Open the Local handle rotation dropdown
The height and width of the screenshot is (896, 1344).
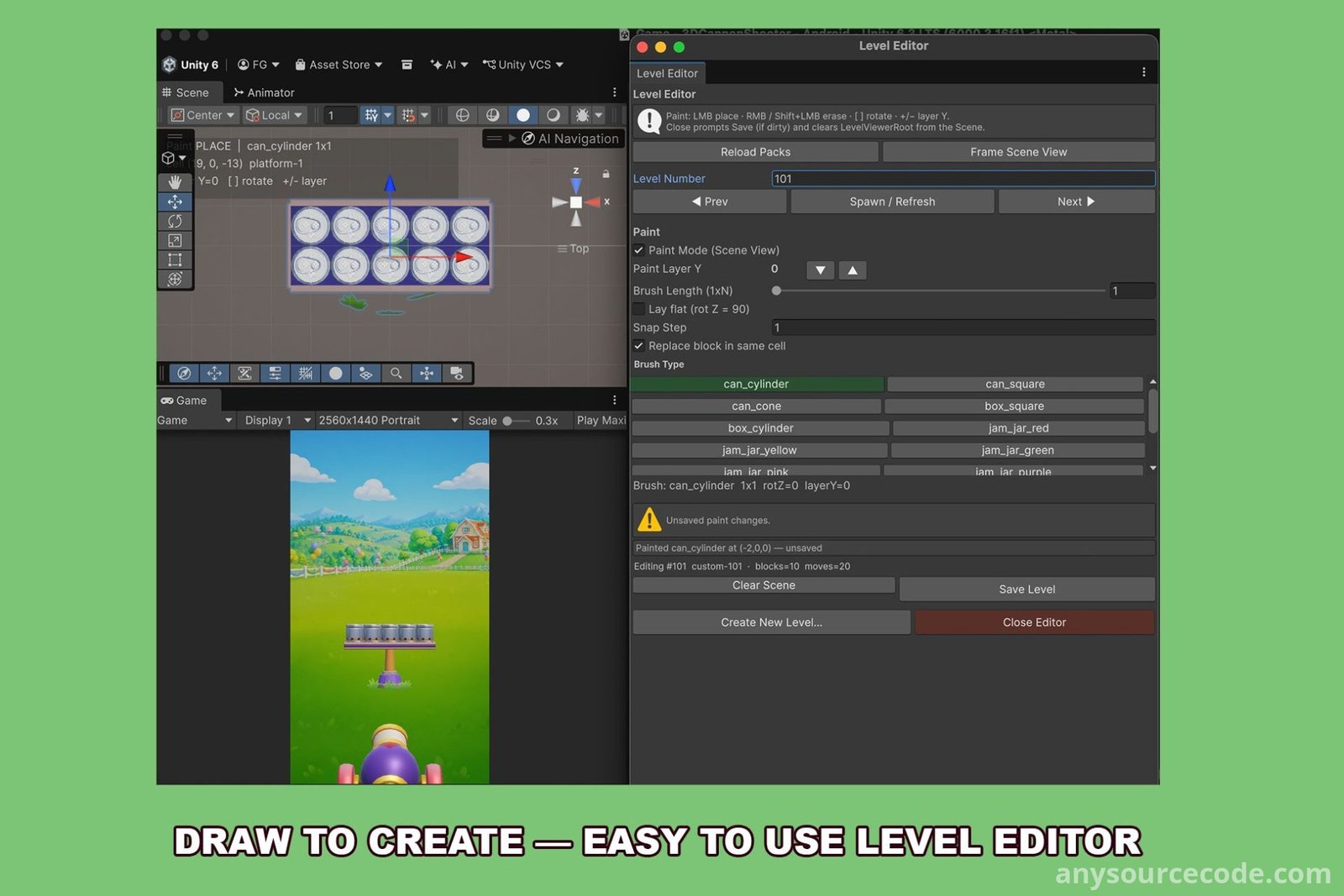click(x=274, y=115)
